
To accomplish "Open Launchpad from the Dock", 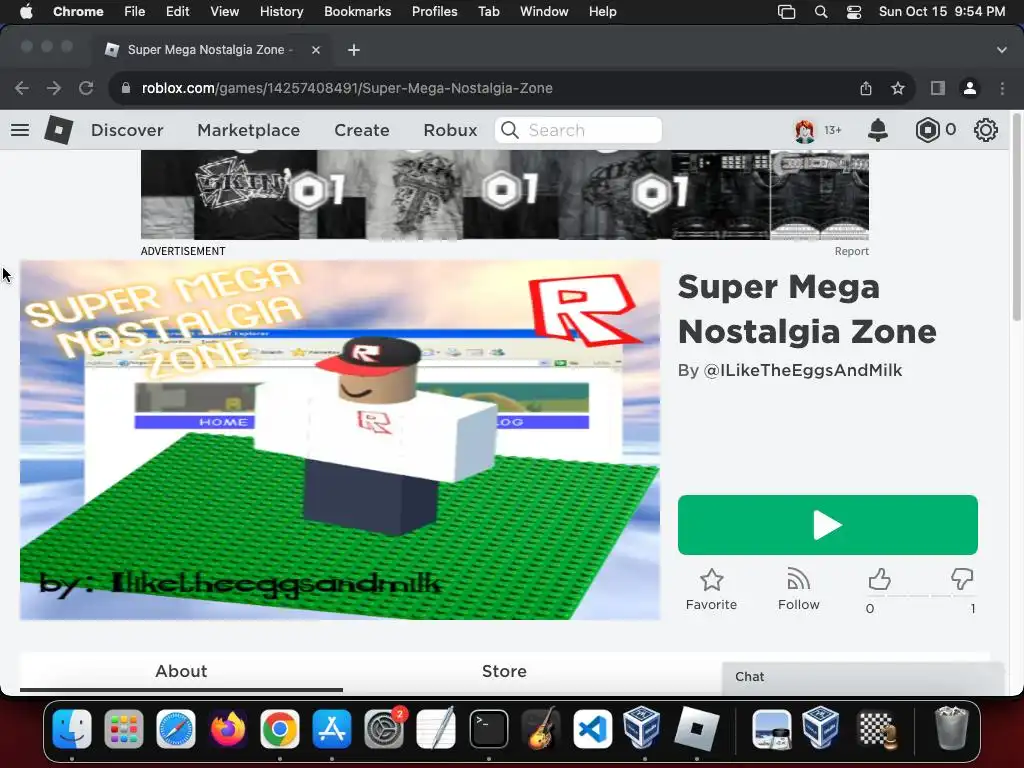I will (123, 729).
